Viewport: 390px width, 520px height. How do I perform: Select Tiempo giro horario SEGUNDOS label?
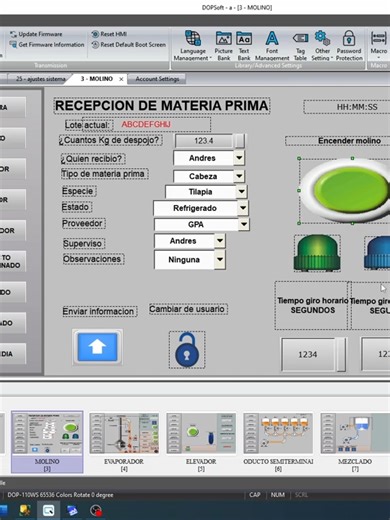click(x=313, y=305)
